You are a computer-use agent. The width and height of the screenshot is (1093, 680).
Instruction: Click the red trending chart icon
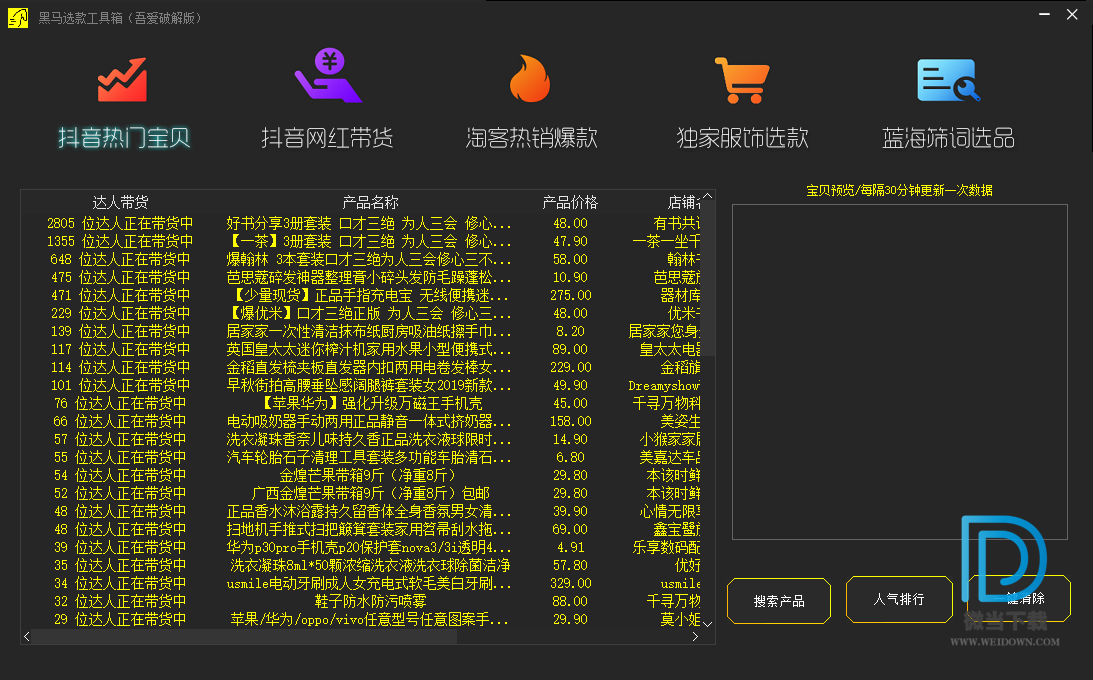(x=123, y=79)
